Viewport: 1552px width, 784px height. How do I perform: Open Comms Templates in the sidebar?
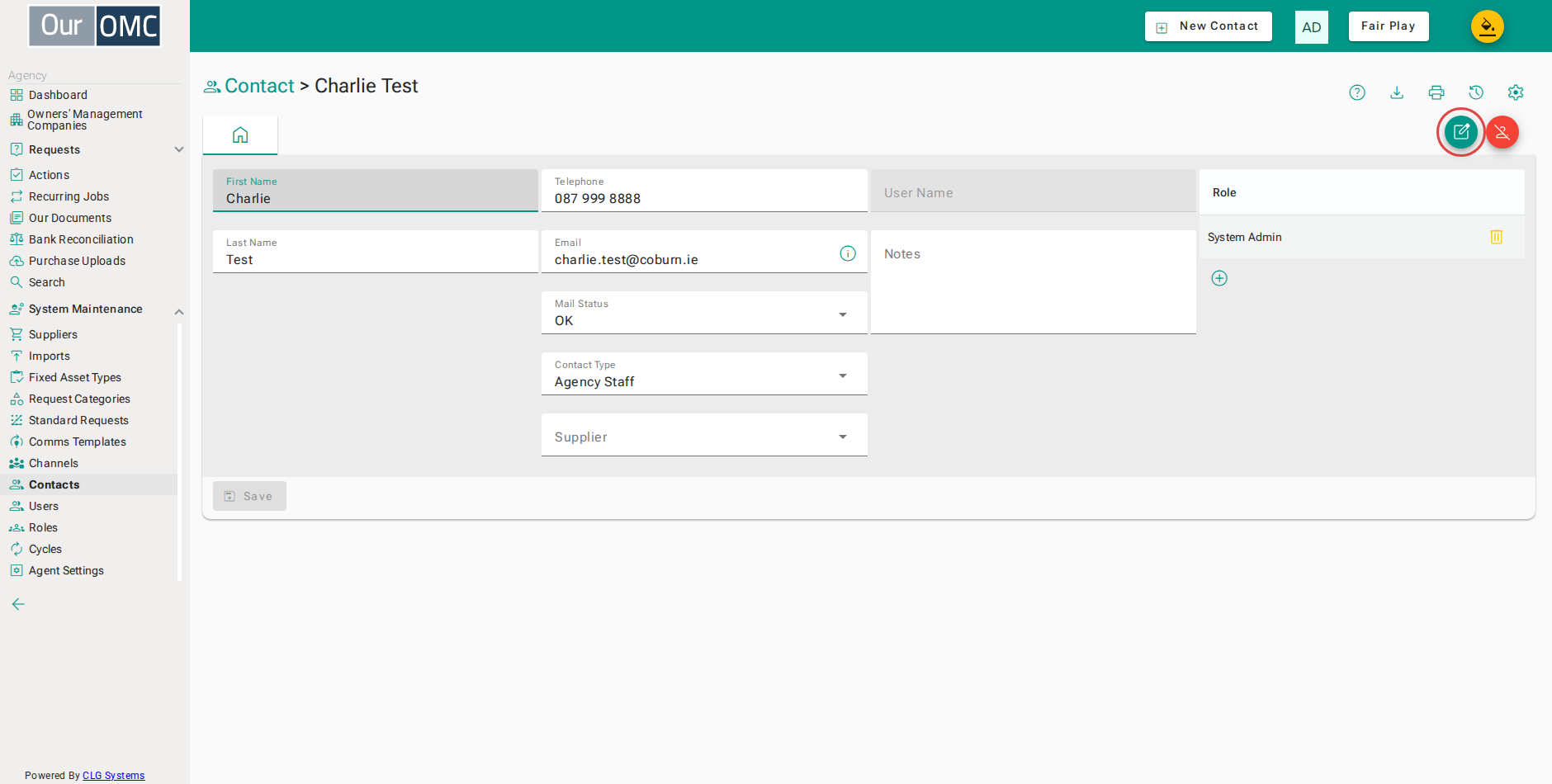tap(78, 442)
